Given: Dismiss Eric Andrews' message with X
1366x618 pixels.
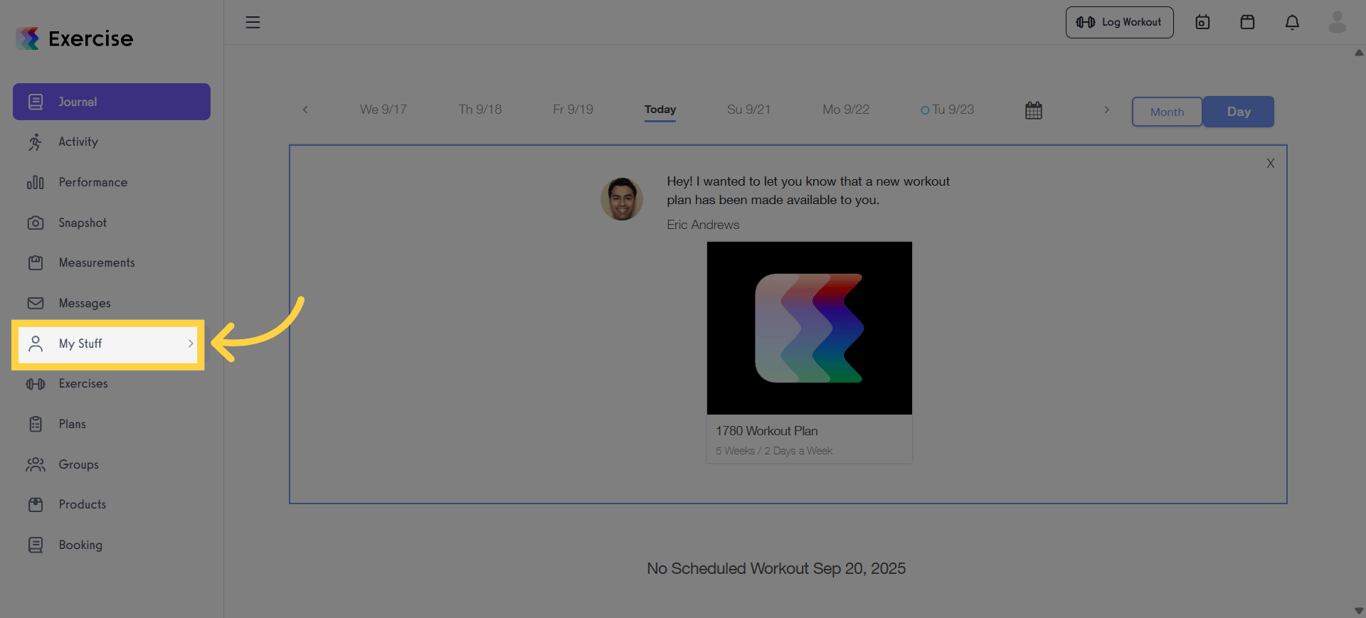Looking at the screenshot, I should click(x=1270, y=162).
